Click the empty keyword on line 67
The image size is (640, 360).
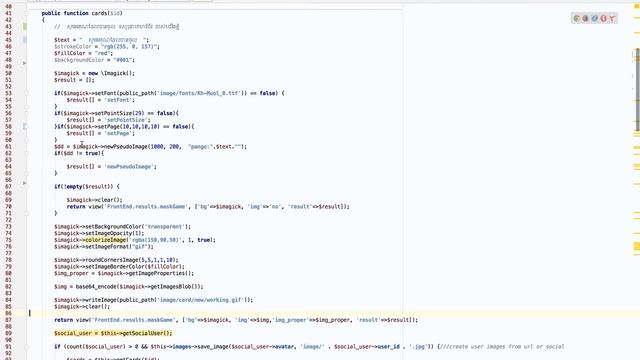(74, 187)
